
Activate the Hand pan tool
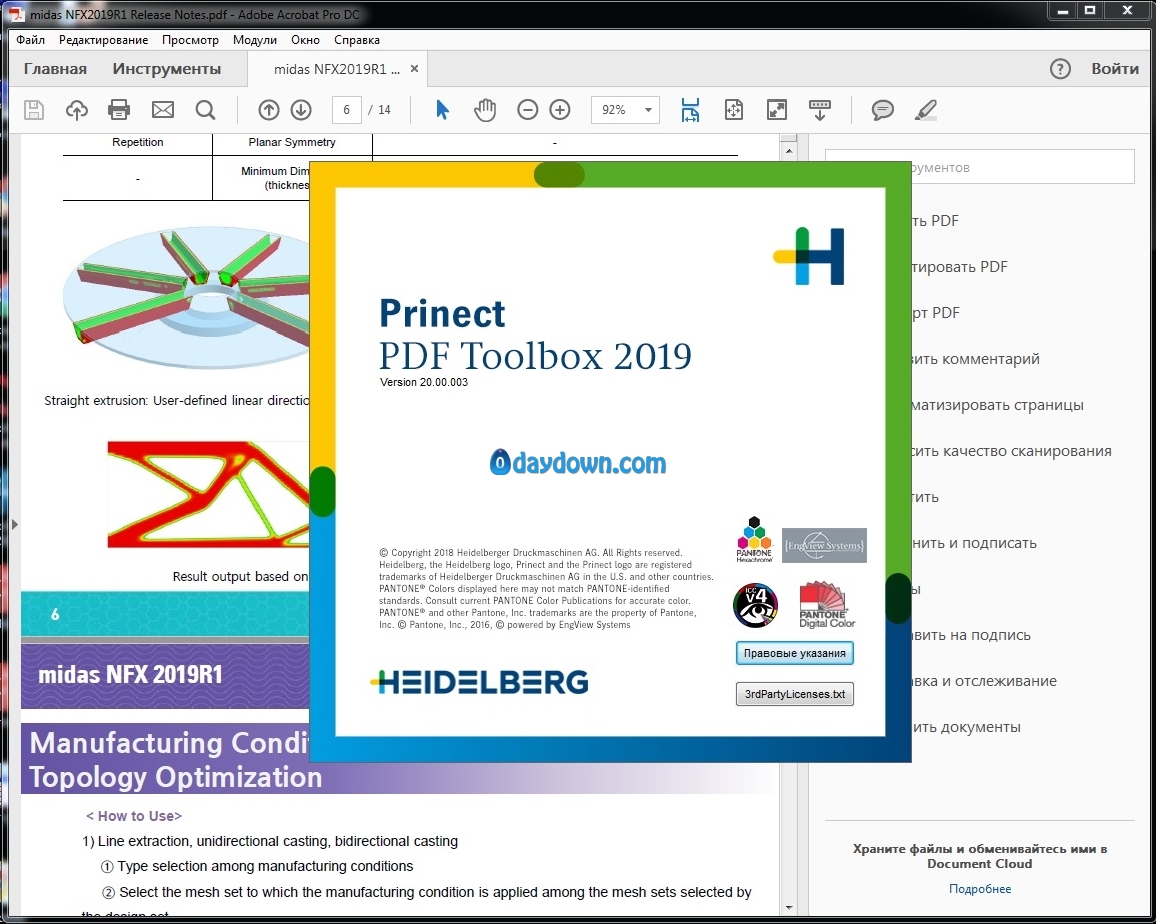(484, 110)
